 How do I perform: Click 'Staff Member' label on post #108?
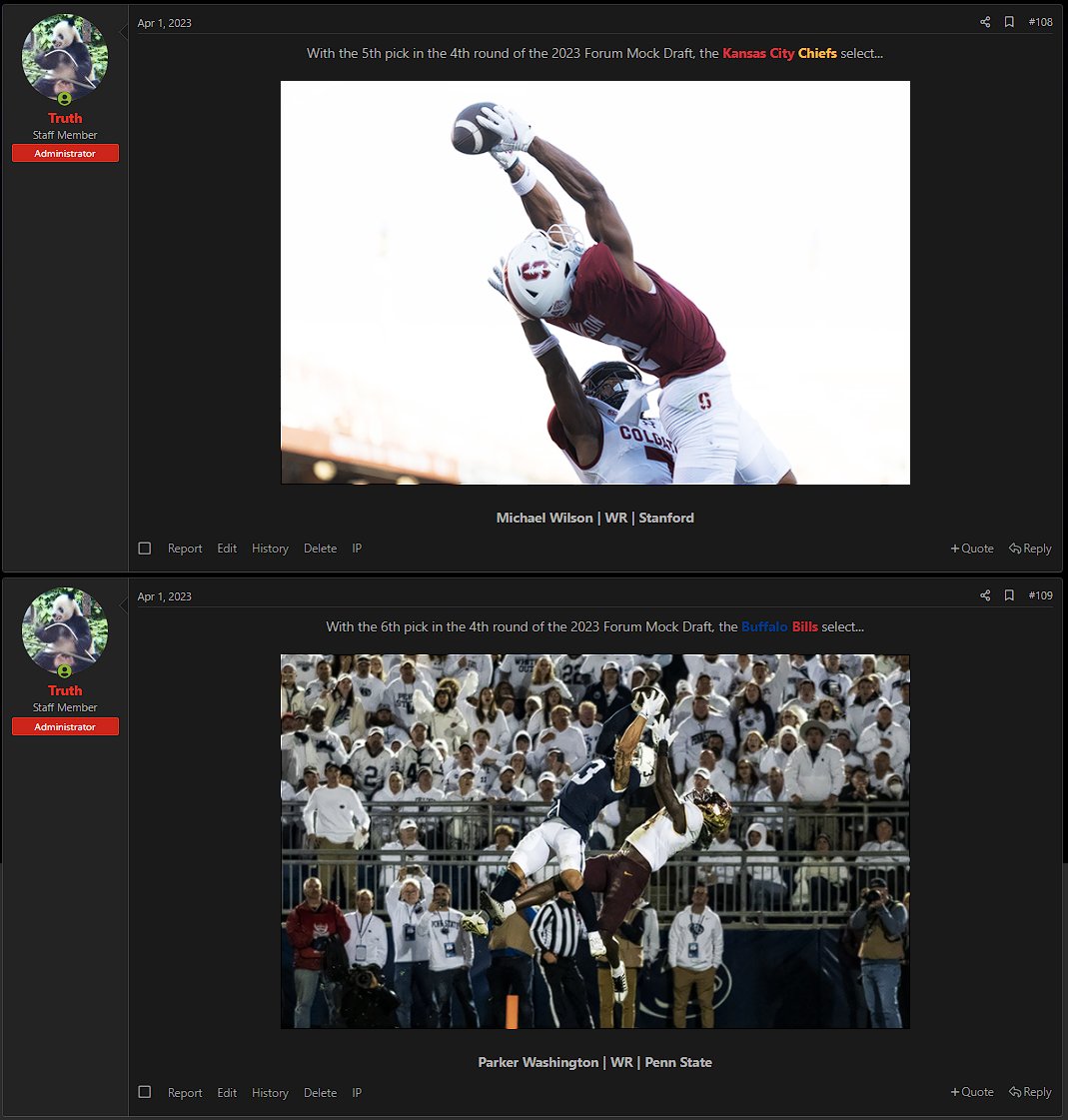pos(65,135)
